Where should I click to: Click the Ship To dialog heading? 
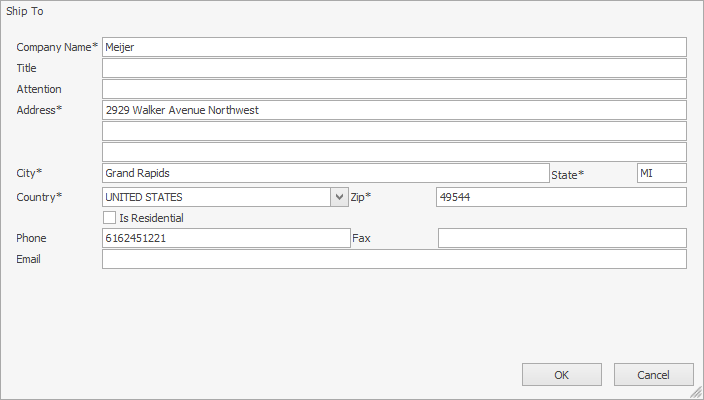tap(25, 11)
